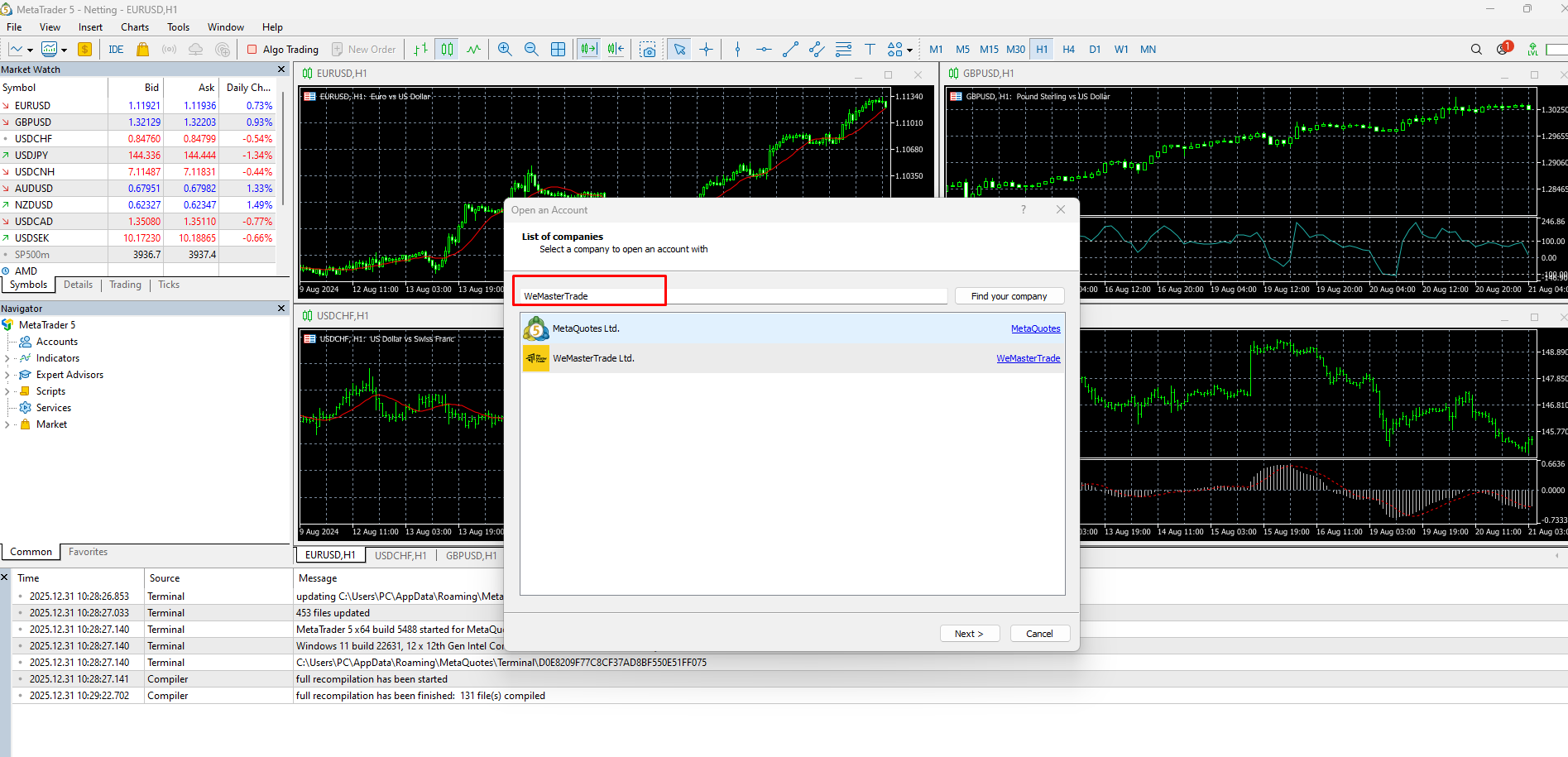
Task: Click the Next button in dialog
Action: 969,634
